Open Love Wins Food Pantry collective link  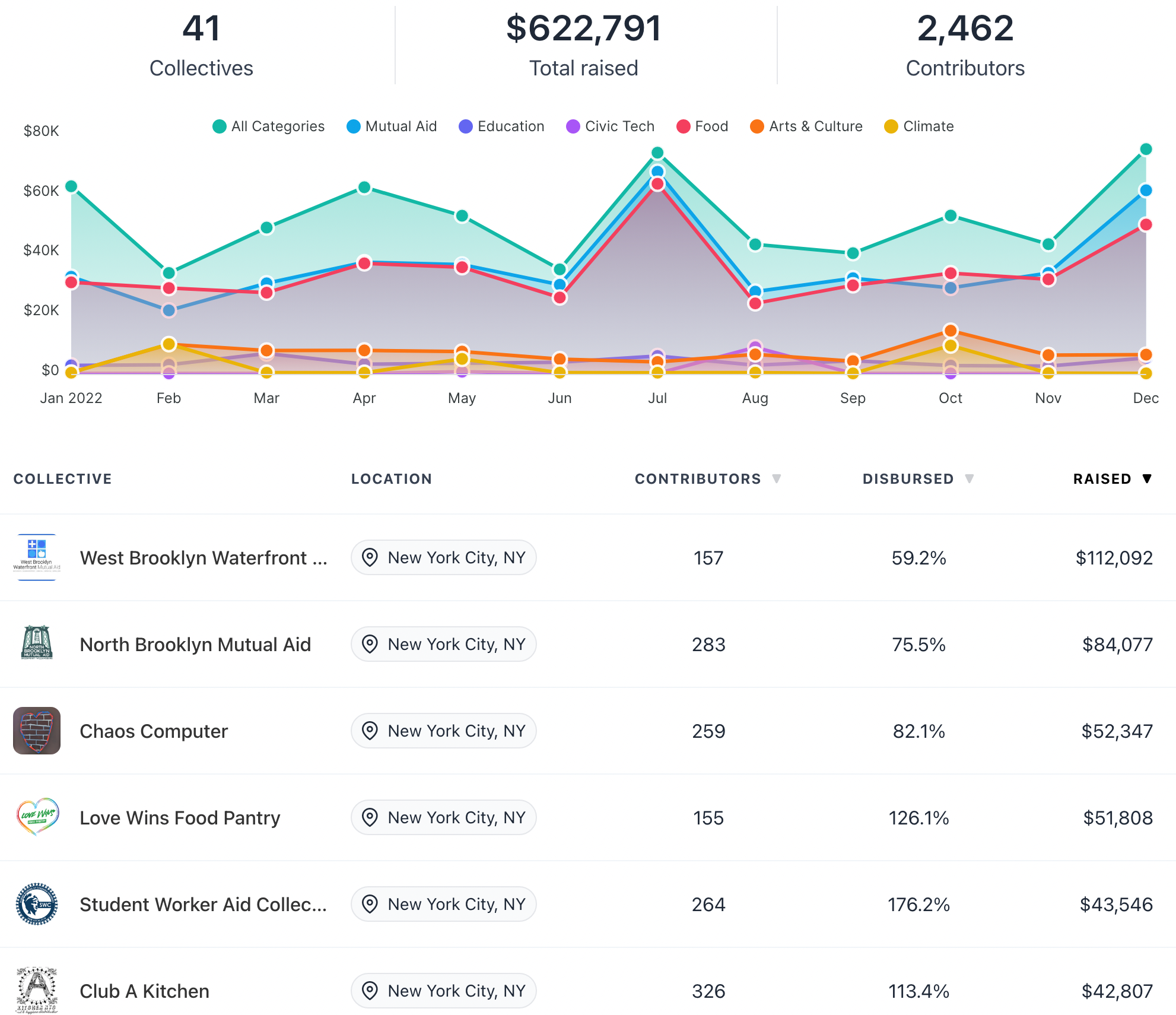tap(180, 818)
